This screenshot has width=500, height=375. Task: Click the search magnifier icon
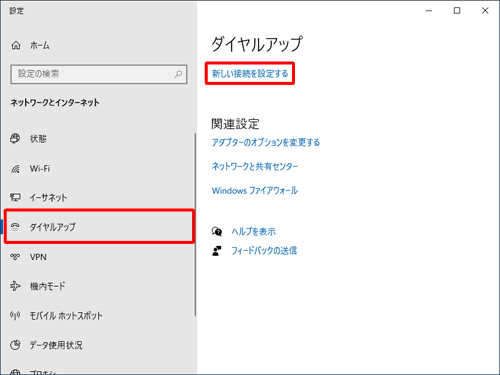tap(178, 74)
